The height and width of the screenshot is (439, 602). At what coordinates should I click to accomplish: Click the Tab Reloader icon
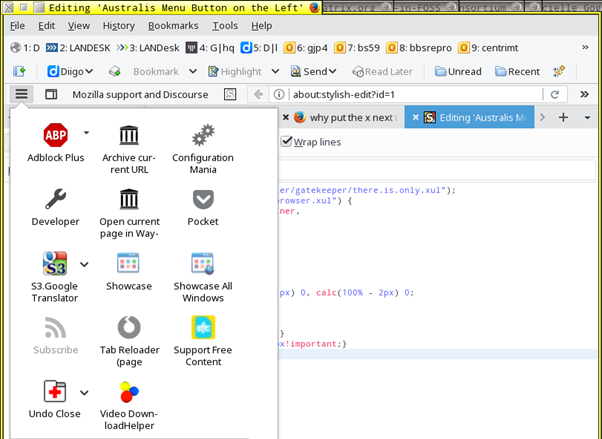coord(129,328)
